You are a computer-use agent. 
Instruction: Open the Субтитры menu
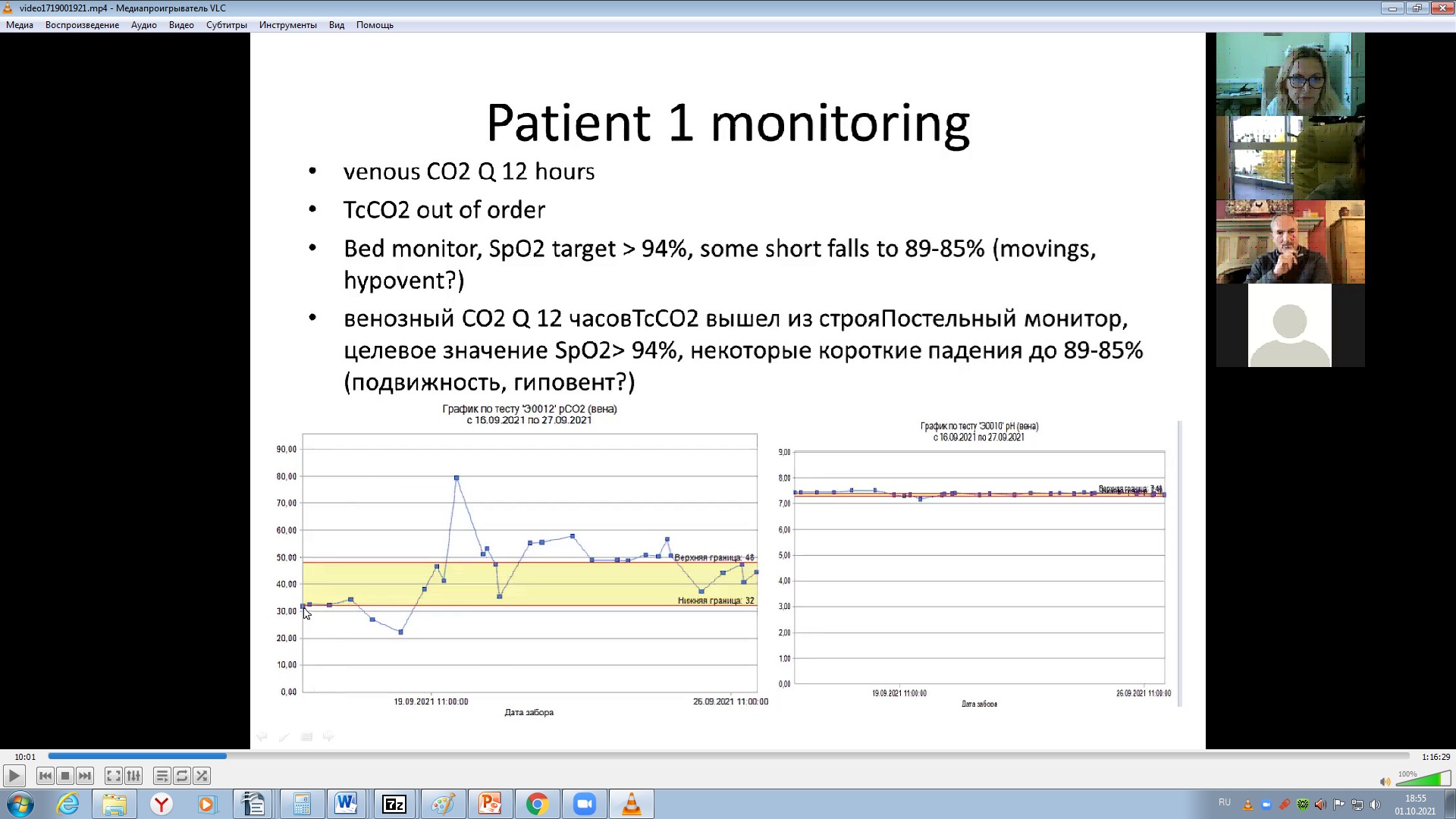point(226,25)
